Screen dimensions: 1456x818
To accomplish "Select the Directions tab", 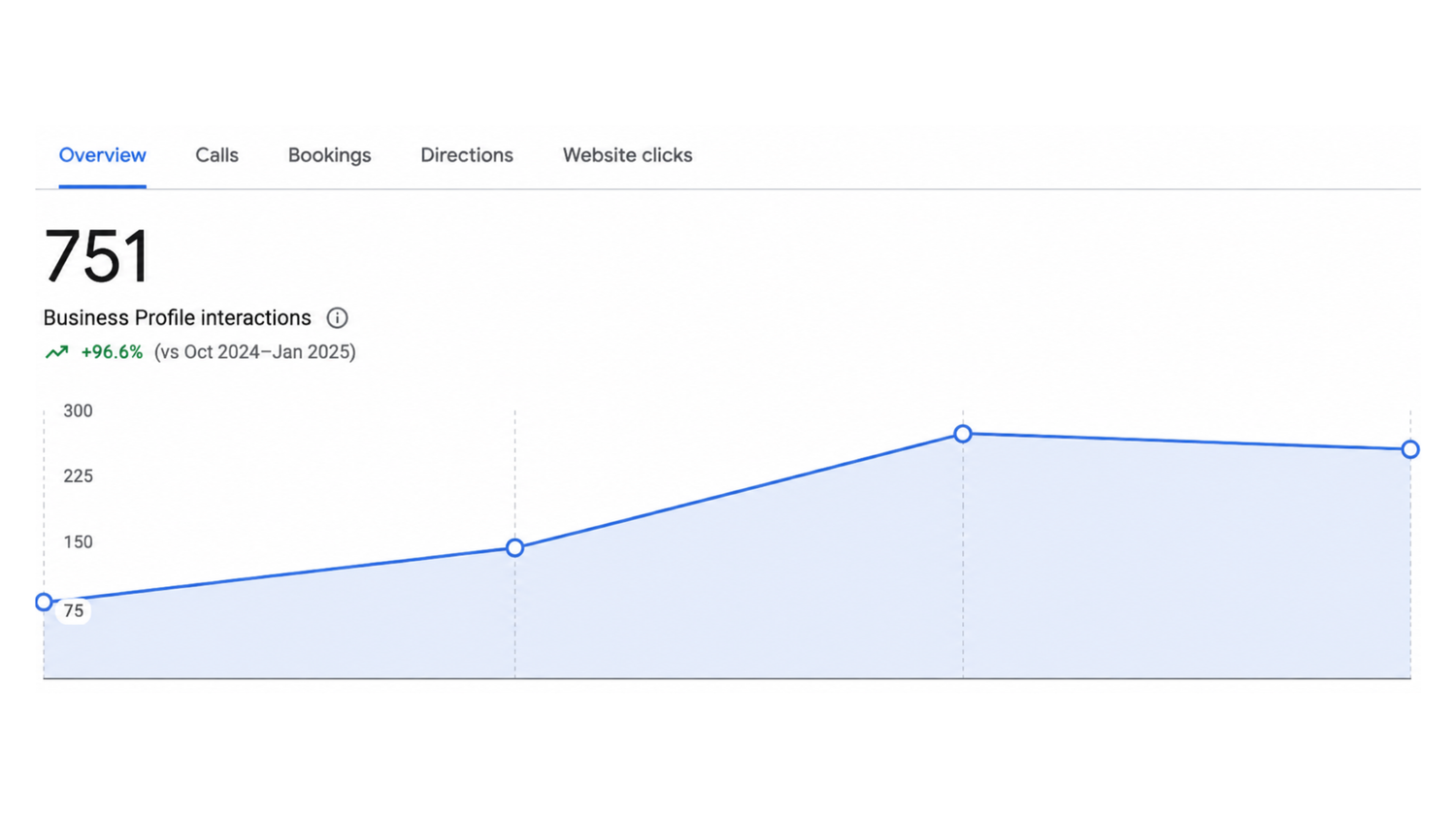I will 467,155.
